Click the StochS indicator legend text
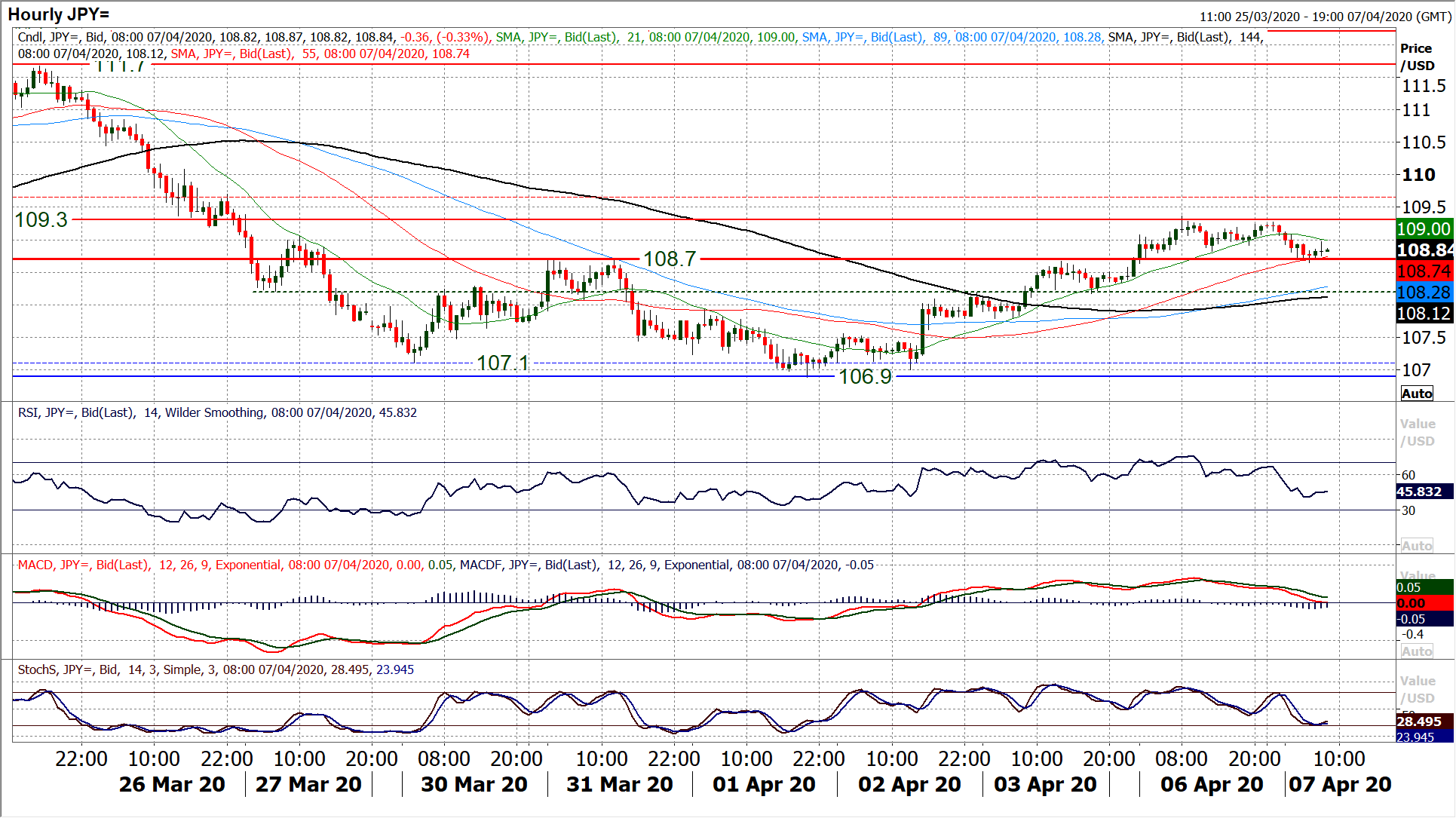 pyautogui.click(x=216, y=669)
